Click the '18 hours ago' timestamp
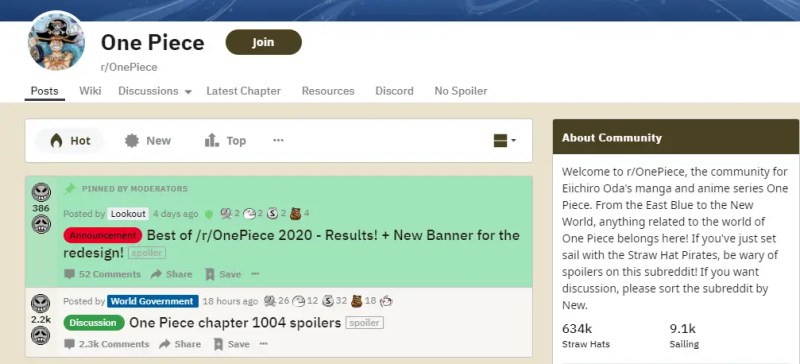This screenshot has height=364, width=800. (230, 301)
